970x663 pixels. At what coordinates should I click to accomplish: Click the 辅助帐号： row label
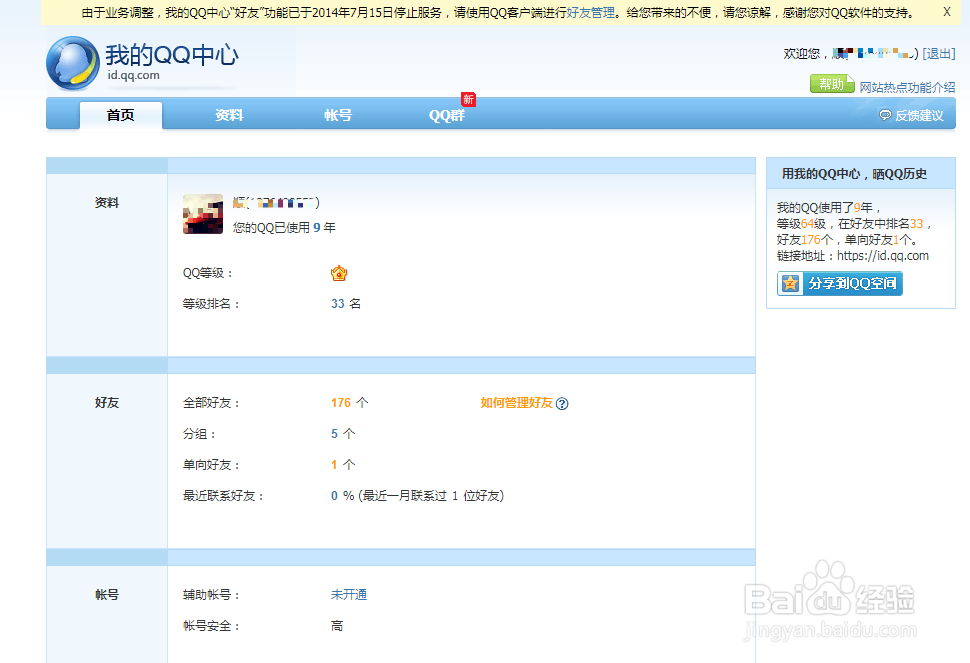click(211, 594)
